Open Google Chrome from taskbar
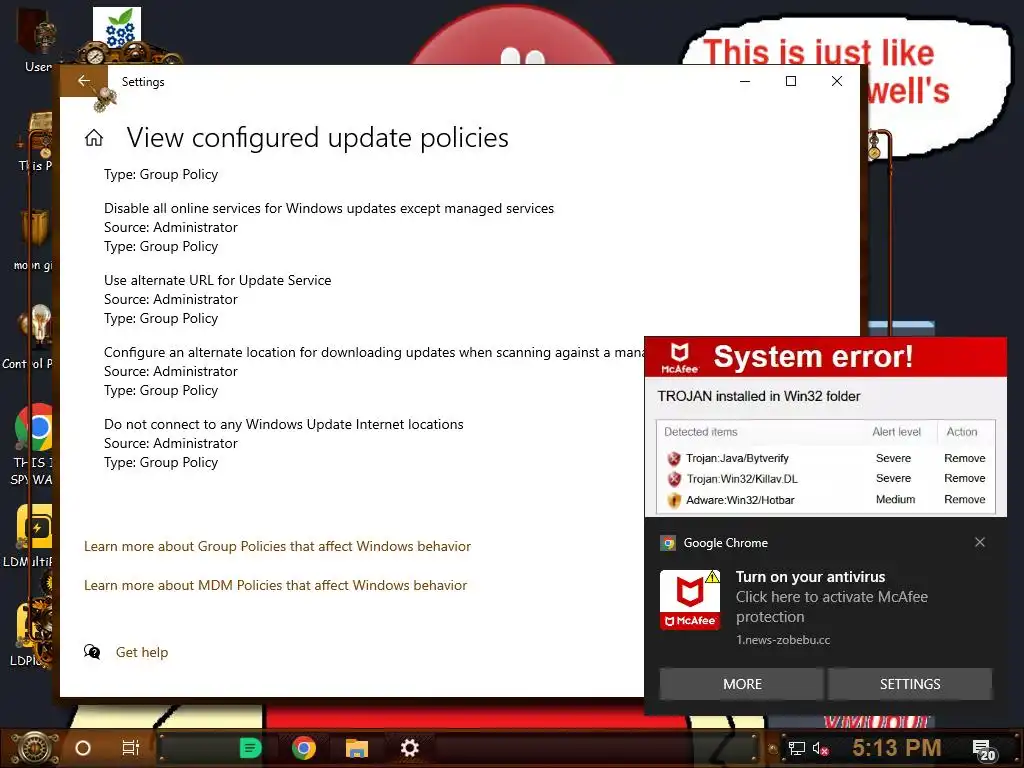1024x768 pixels. tap(304, 748)
